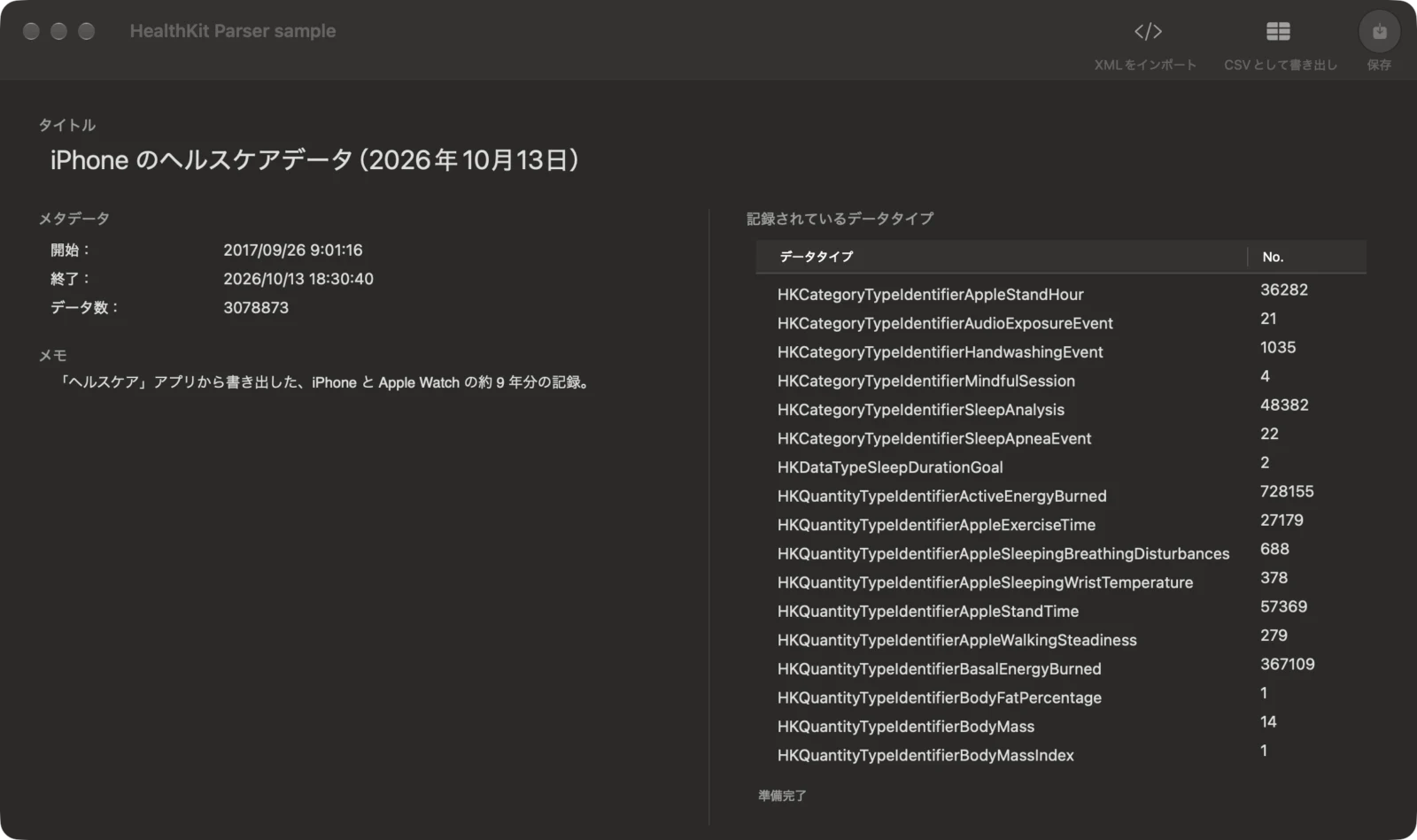Click the title field with iPhone のヘルスケアデータ
Screen dimensions: 1417x840
coord(314,160)
